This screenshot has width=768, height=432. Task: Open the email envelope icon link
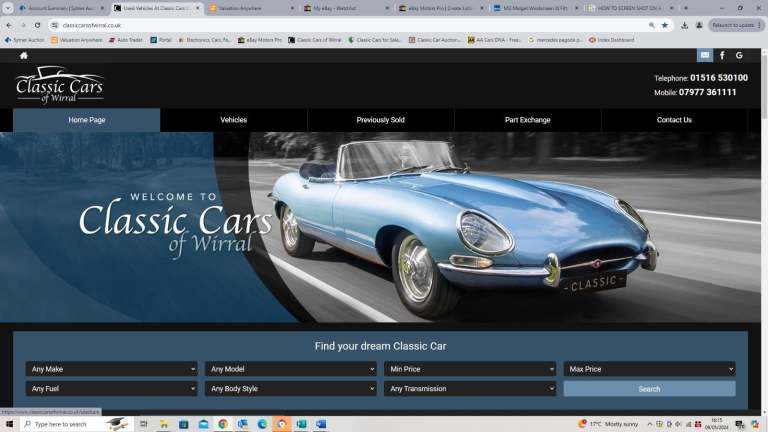(705, 55)
